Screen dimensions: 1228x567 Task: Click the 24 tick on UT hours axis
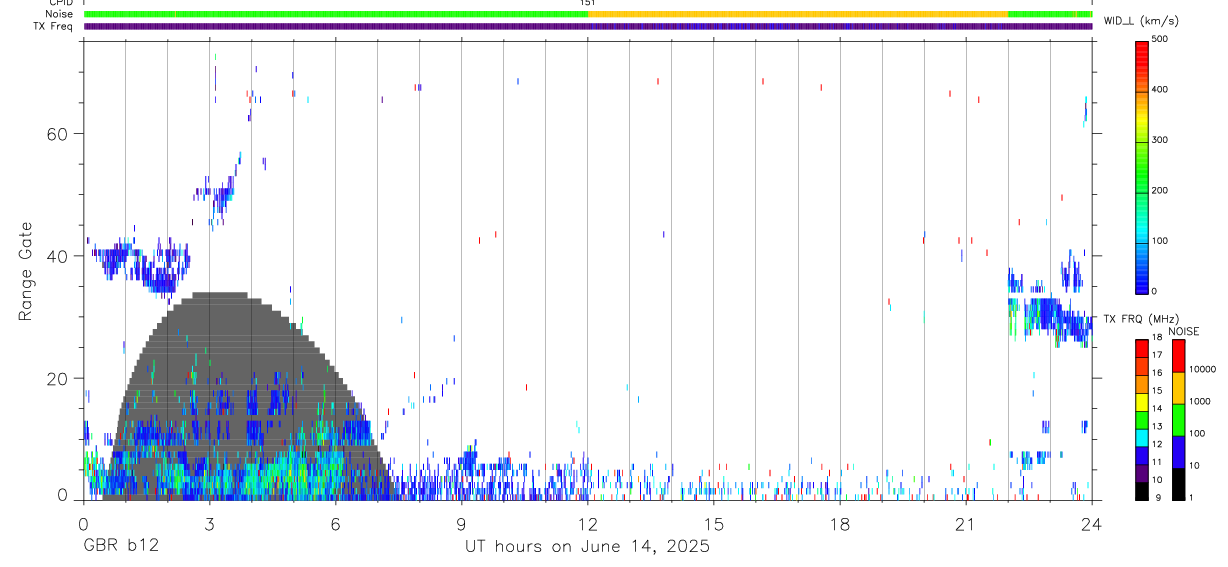(x=1092, y=522)
